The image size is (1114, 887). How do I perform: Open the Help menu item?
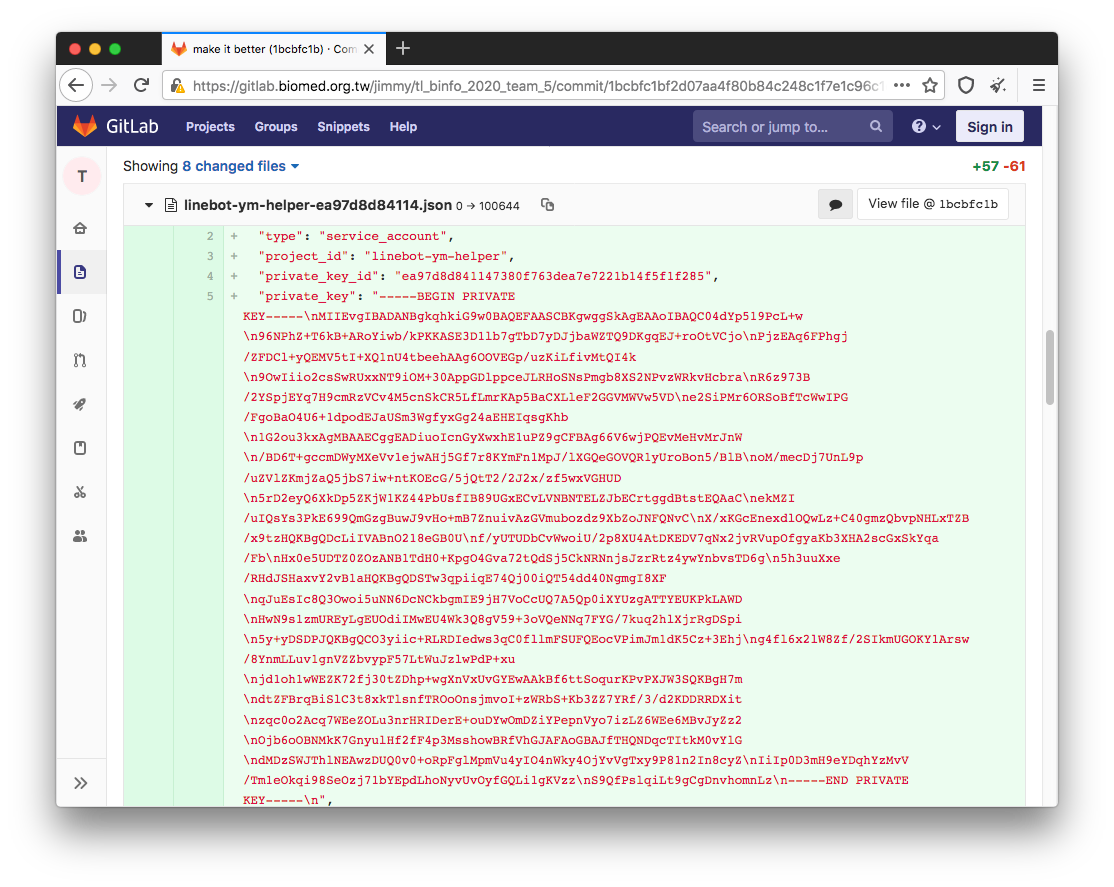tap(403, 127)
